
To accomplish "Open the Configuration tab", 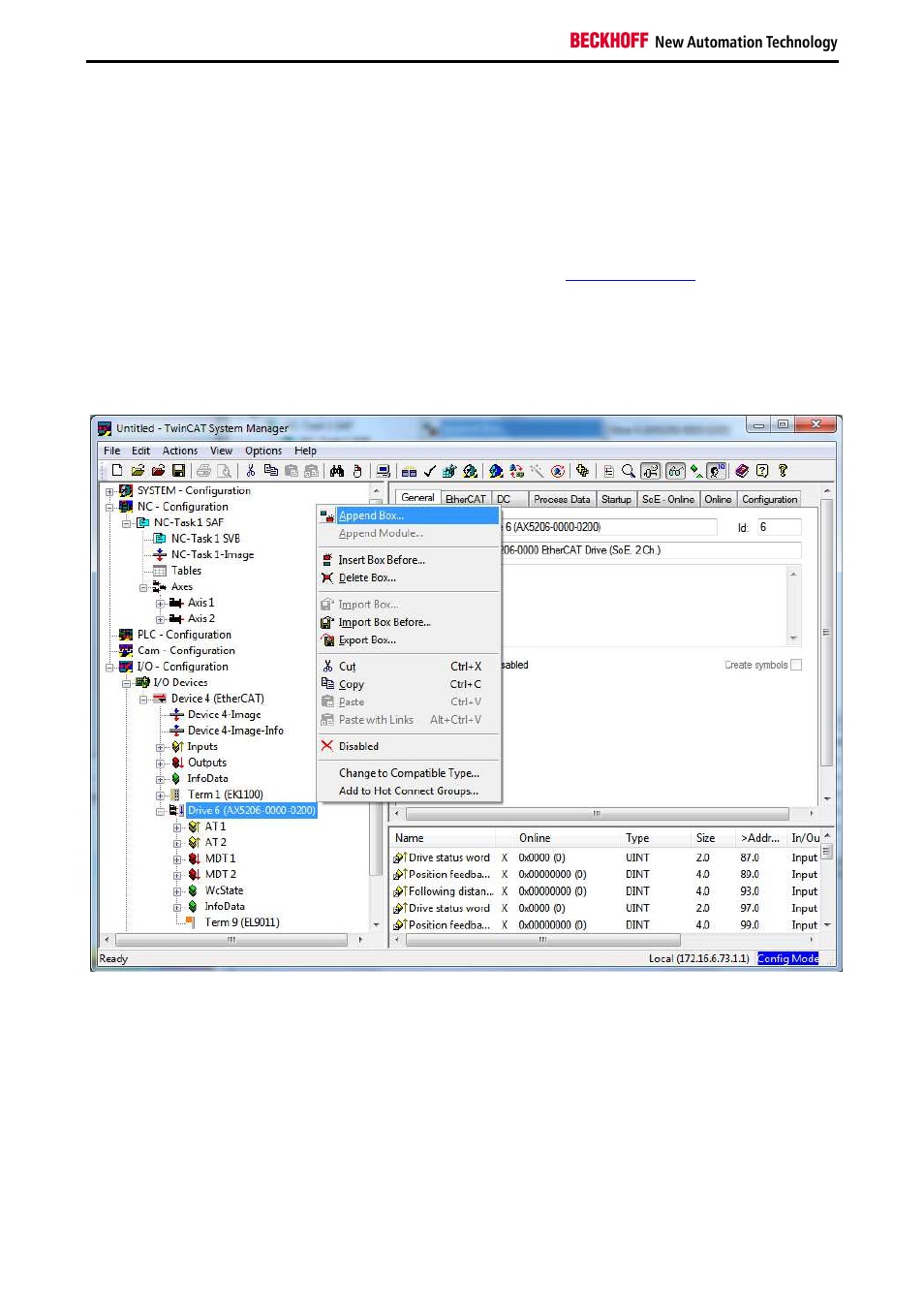I will click(x=770, y=499).
